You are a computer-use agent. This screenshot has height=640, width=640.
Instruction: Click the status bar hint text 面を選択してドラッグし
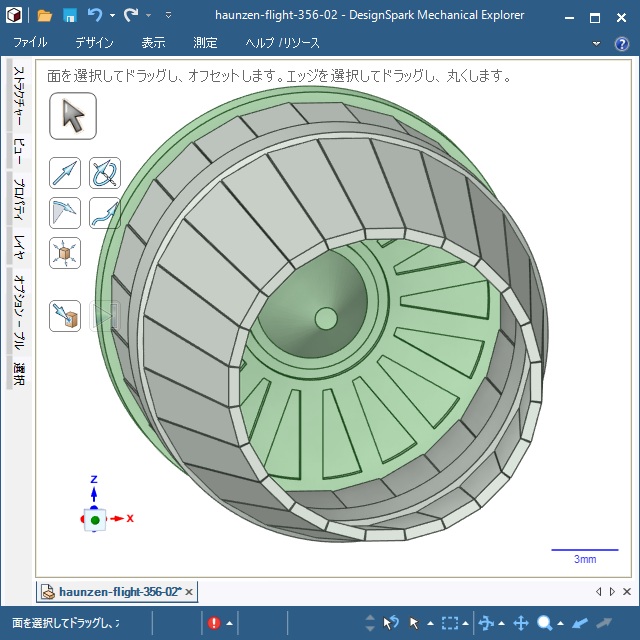click(65, 623)
